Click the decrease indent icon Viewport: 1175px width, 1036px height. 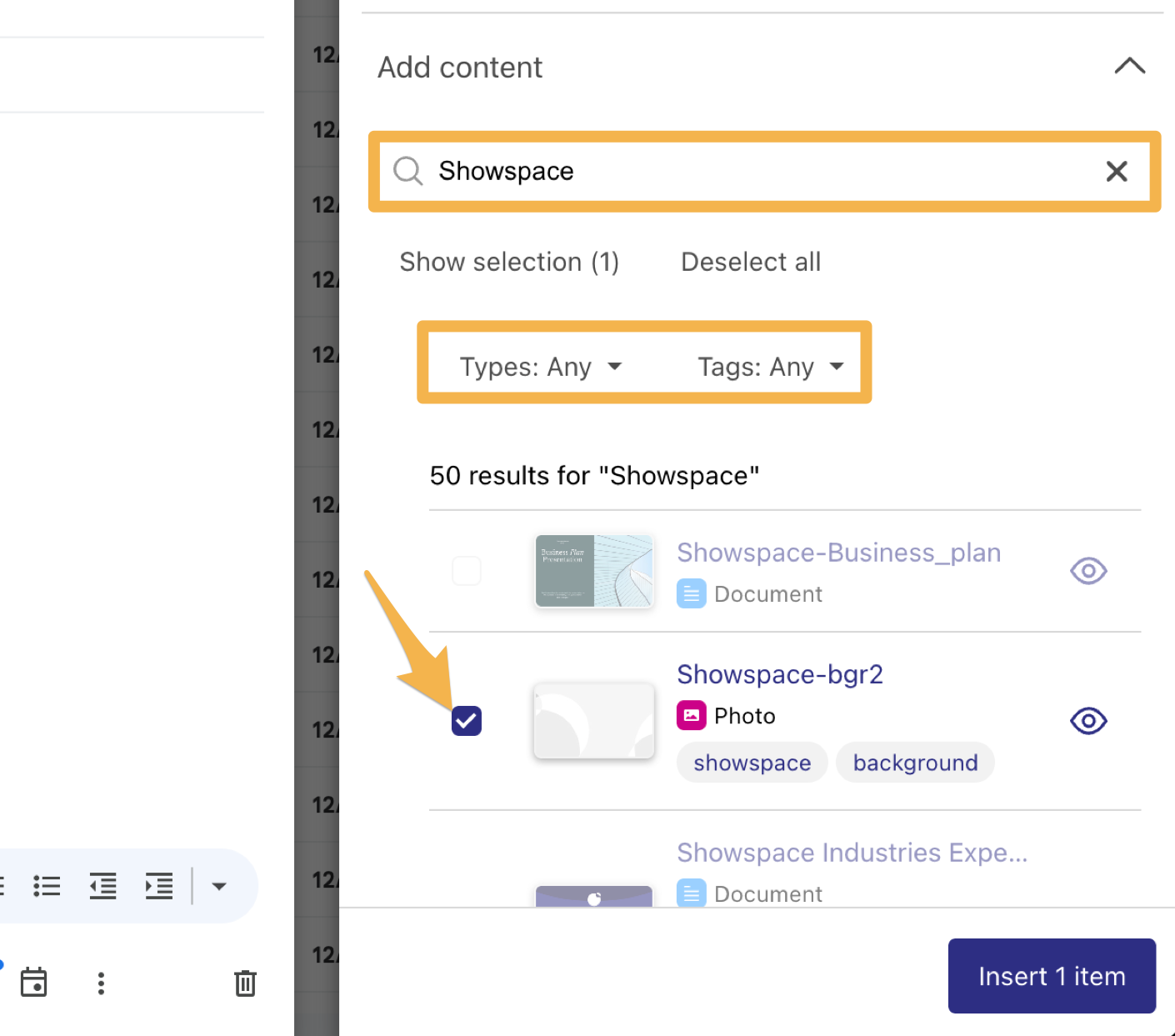tap(102, 886)
